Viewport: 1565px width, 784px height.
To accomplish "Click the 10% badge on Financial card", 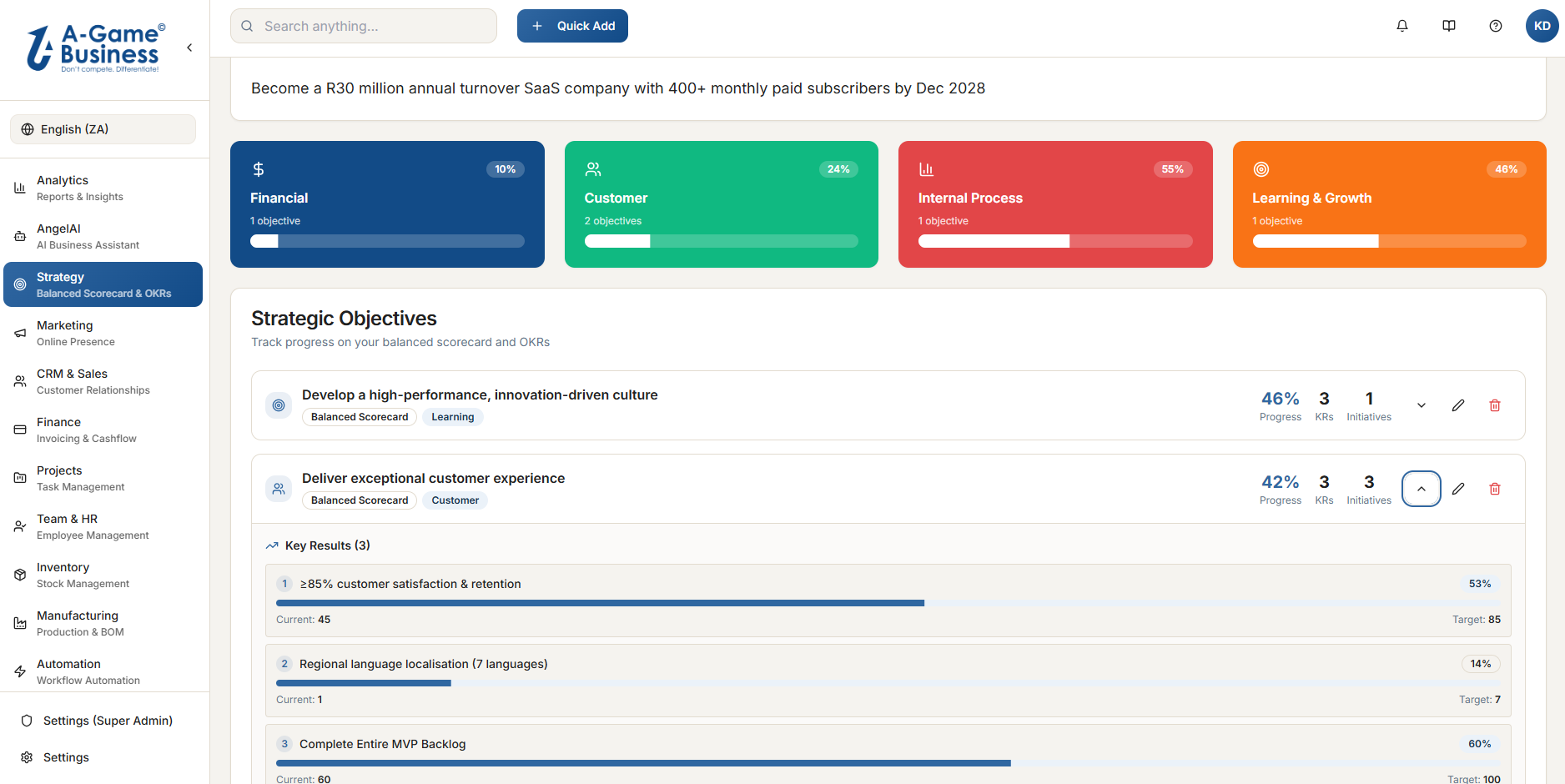I will (x=506, y=169).
